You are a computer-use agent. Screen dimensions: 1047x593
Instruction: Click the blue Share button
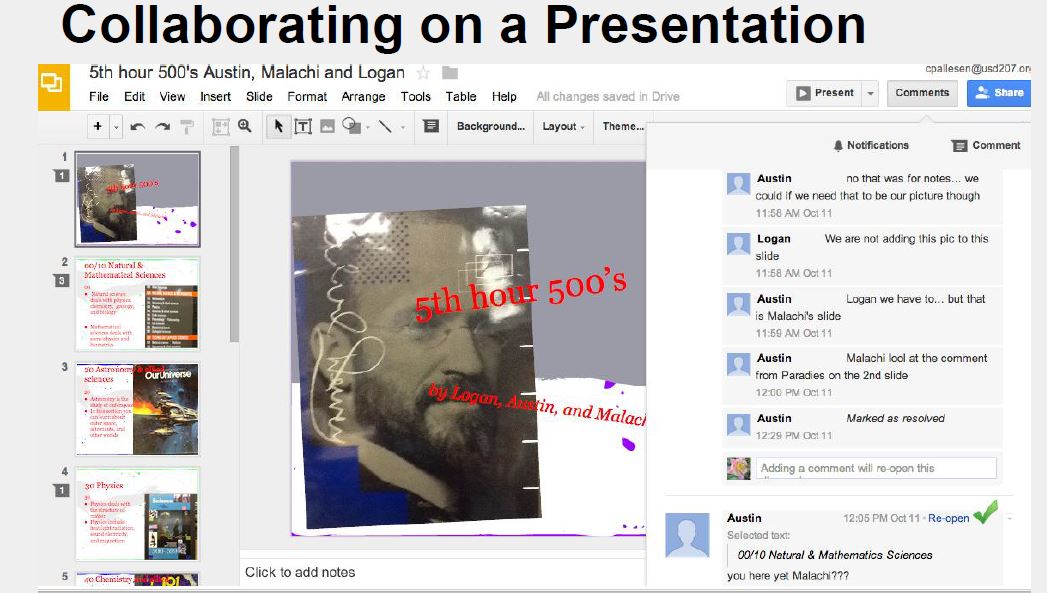coord(999,93)
